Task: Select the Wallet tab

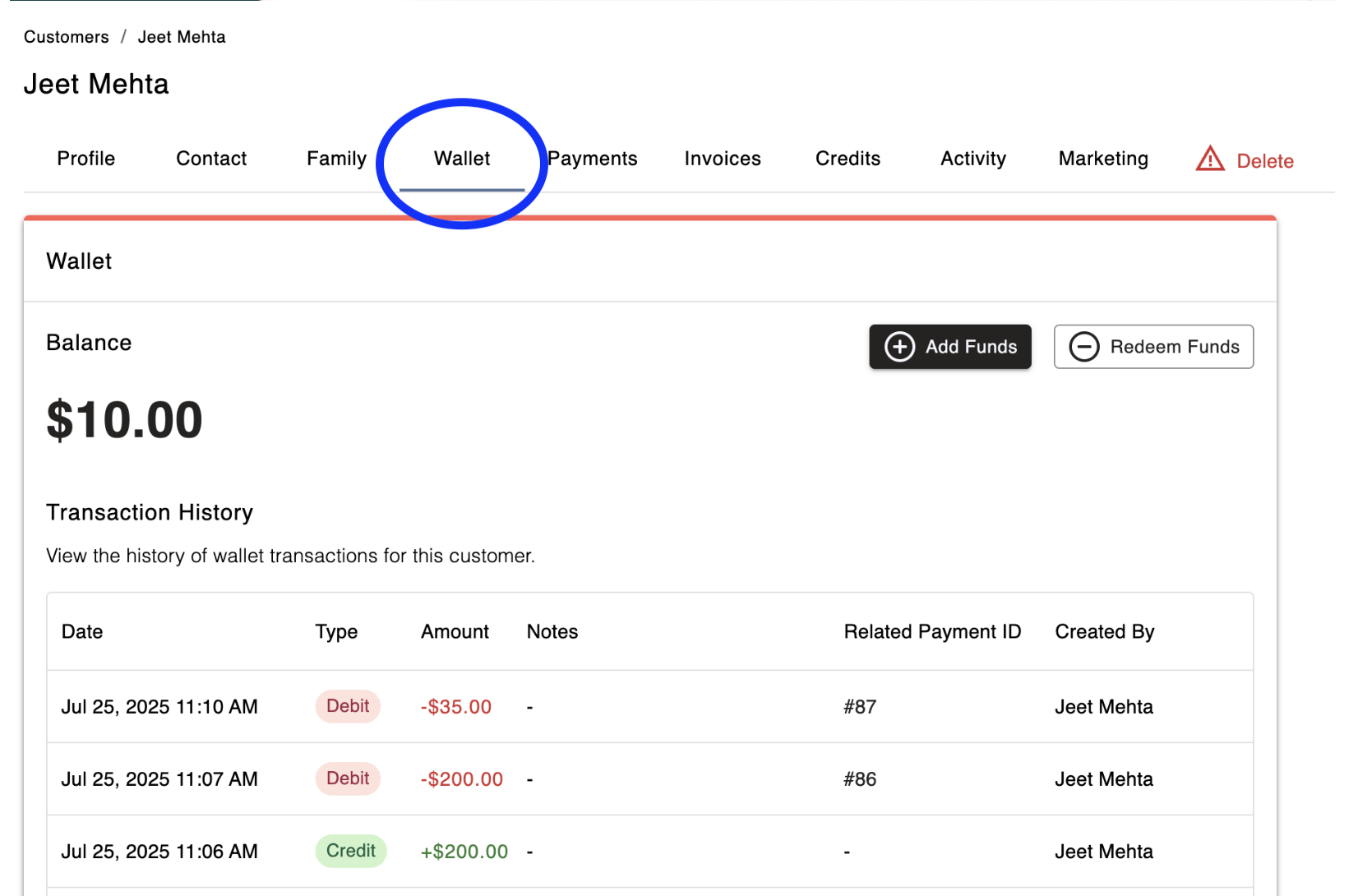Action: tap(462, 159)
